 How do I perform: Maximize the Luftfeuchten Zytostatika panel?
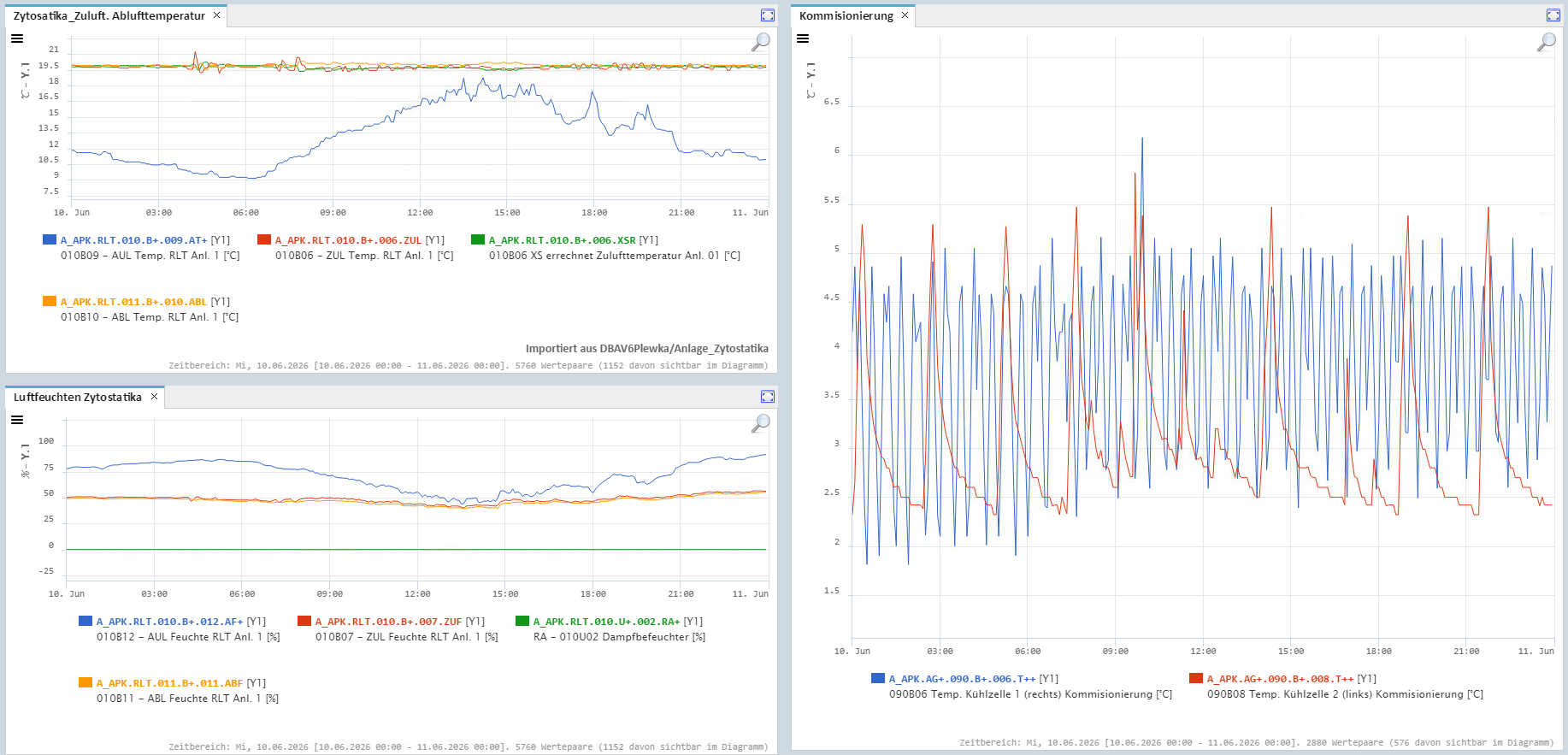click(768, 397)
